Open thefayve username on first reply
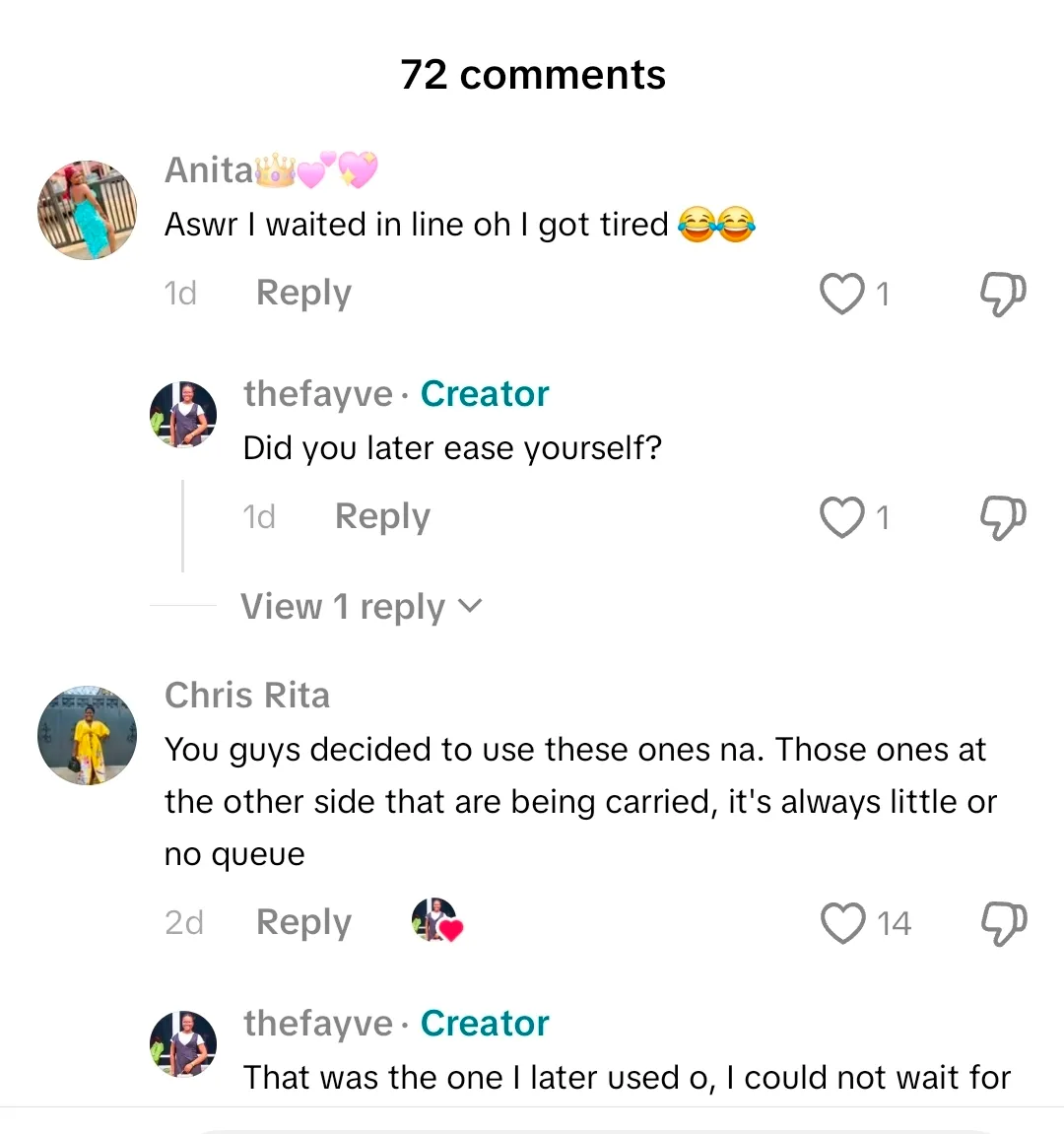 tap(318, 394)
